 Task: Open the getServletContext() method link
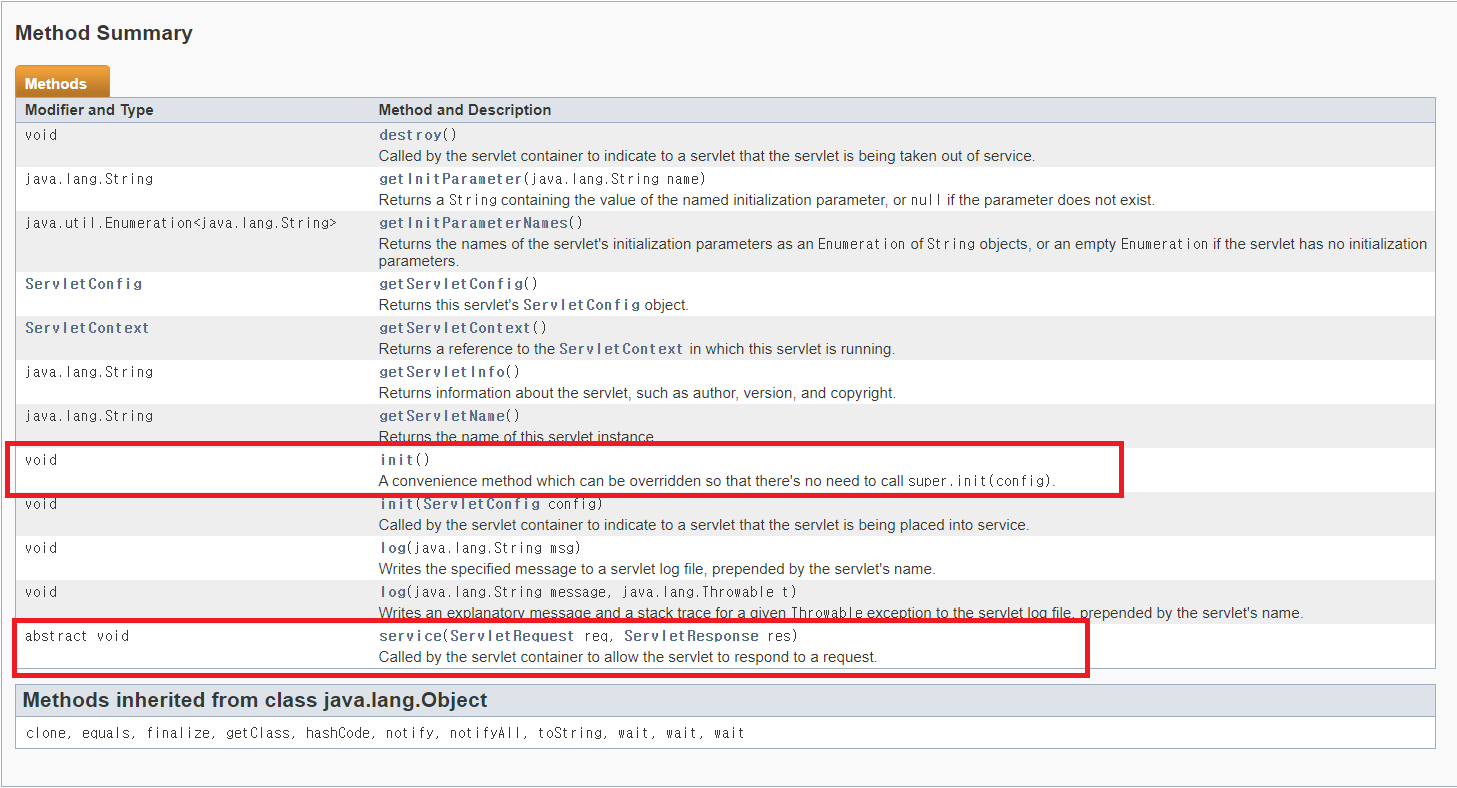pos(455,328)
